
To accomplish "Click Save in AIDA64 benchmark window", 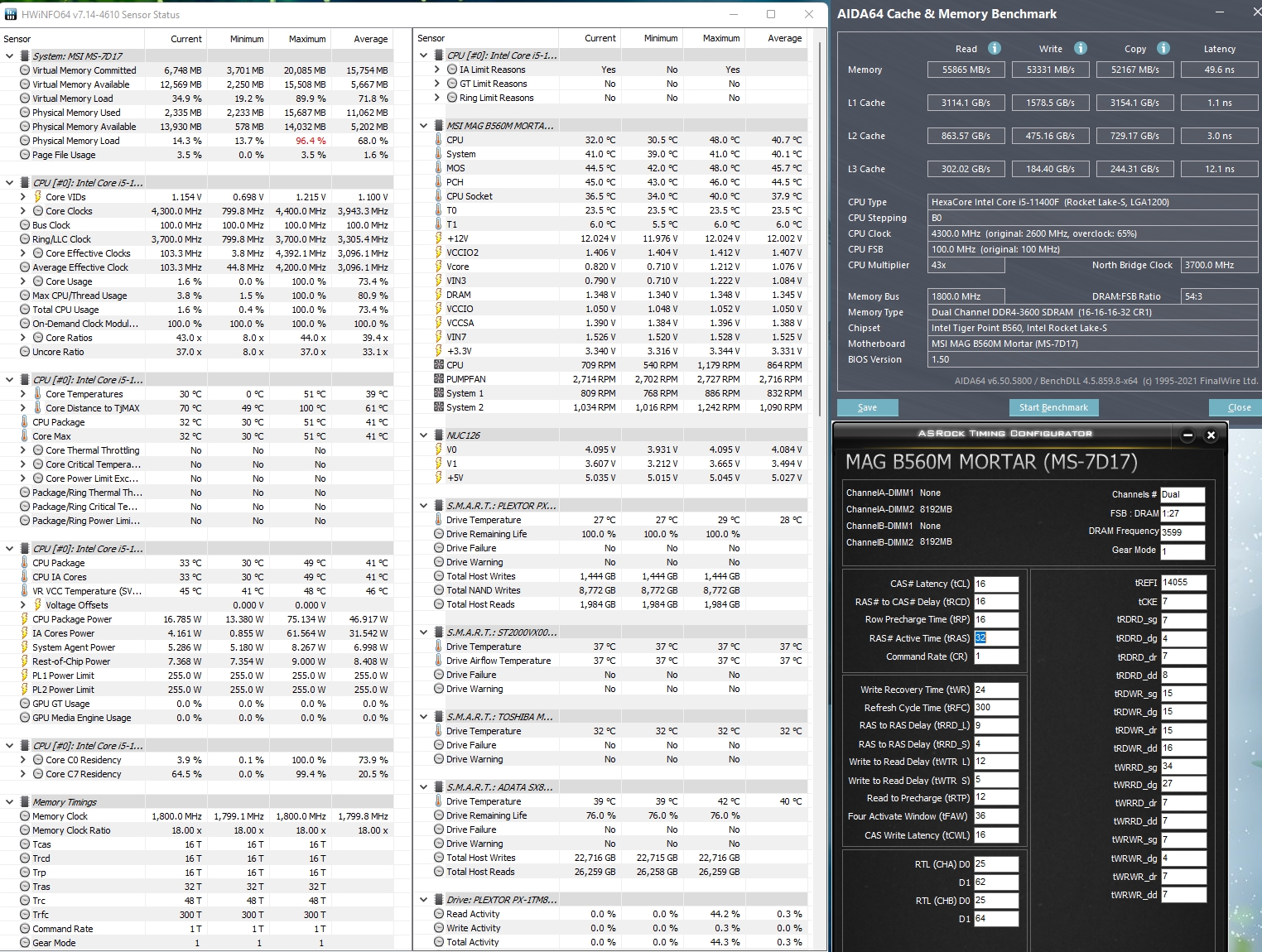I will [x=867, y=407].
